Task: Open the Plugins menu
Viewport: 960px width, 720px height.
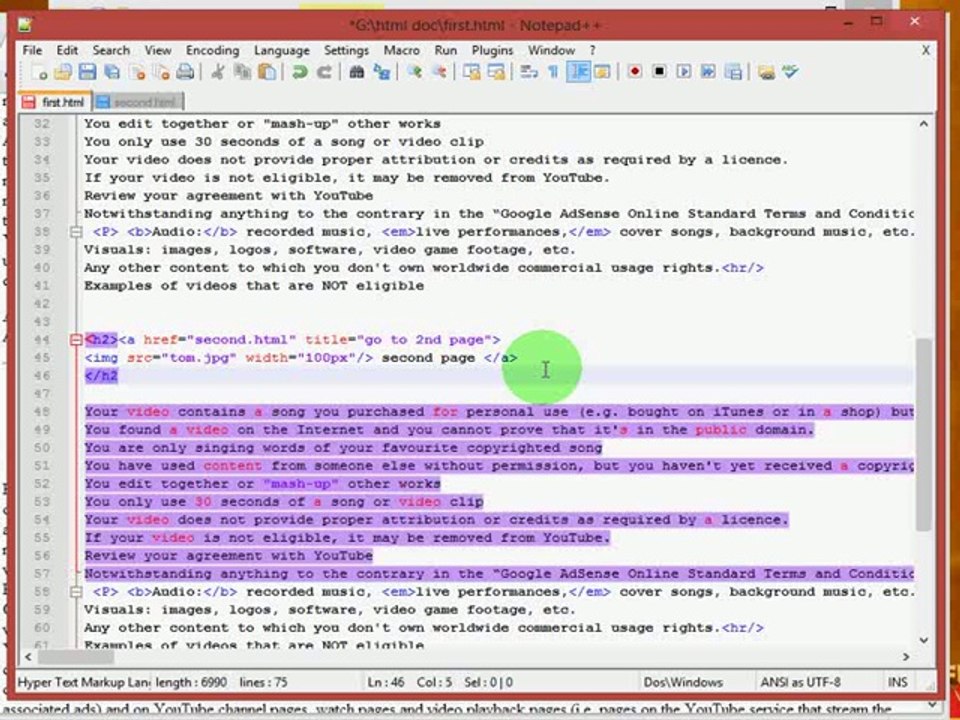Action: point(492,50)
